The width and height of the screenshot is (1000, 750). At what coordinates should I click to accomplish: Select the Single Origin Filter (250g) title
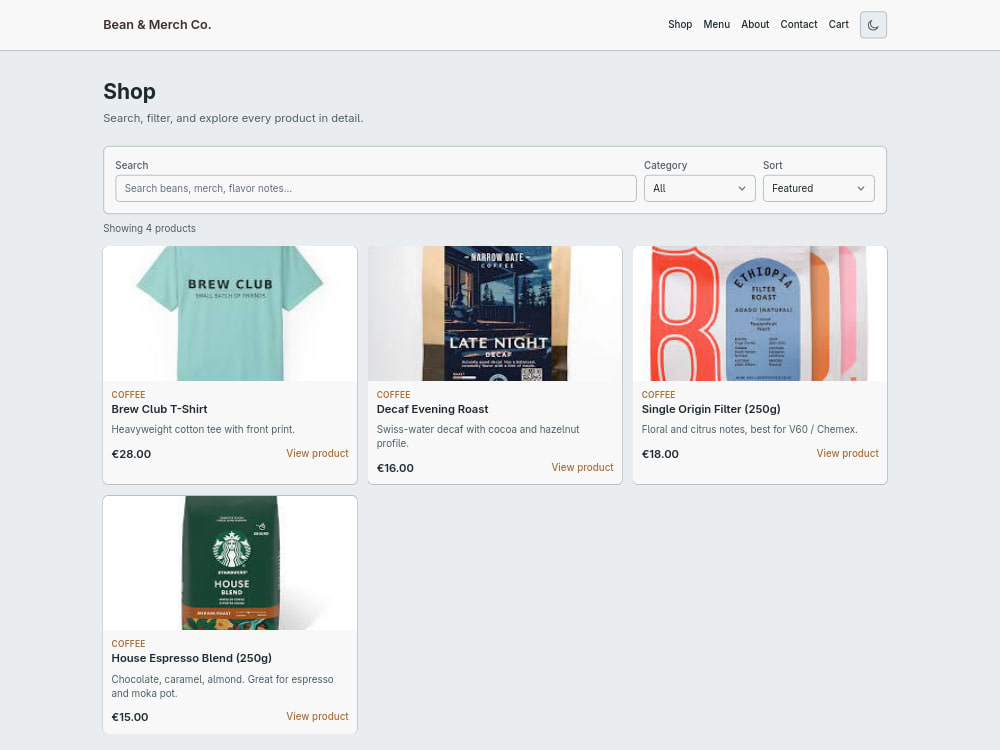(711, 409)
